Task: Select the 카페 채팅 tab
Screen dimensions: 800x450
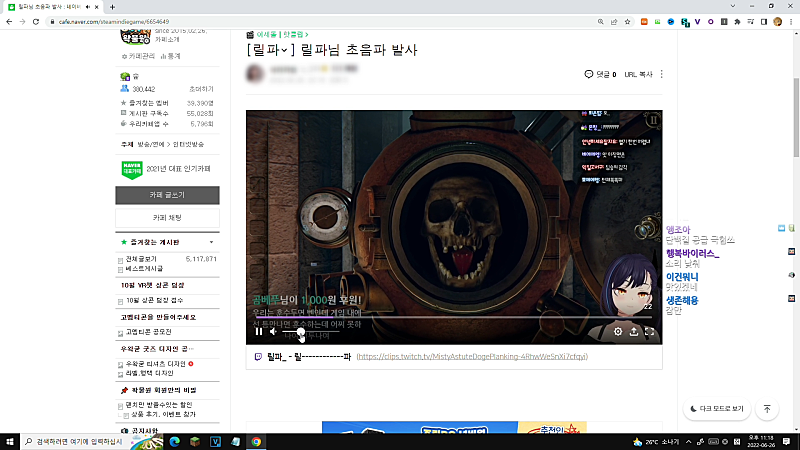Action: coord(167,218)
